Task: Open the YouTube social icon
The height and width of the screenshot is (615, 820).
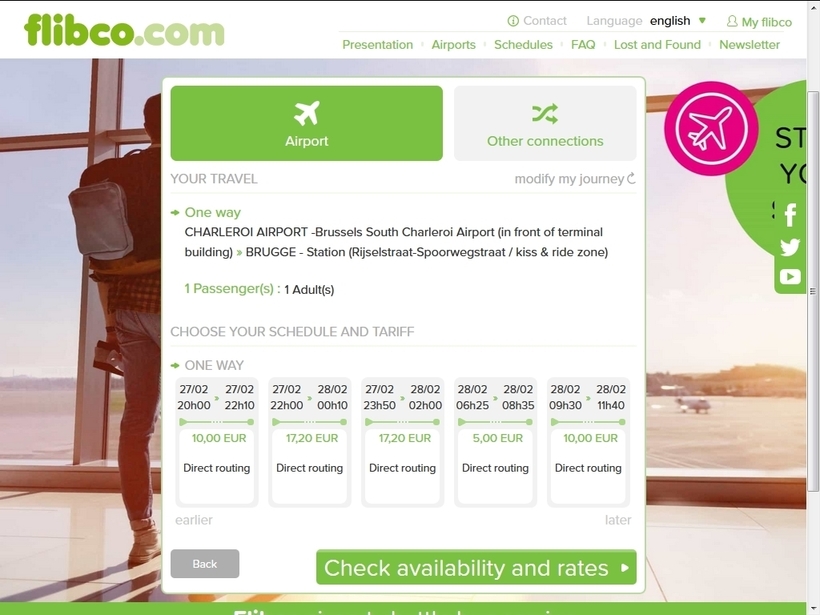Action: coord(790,276)
